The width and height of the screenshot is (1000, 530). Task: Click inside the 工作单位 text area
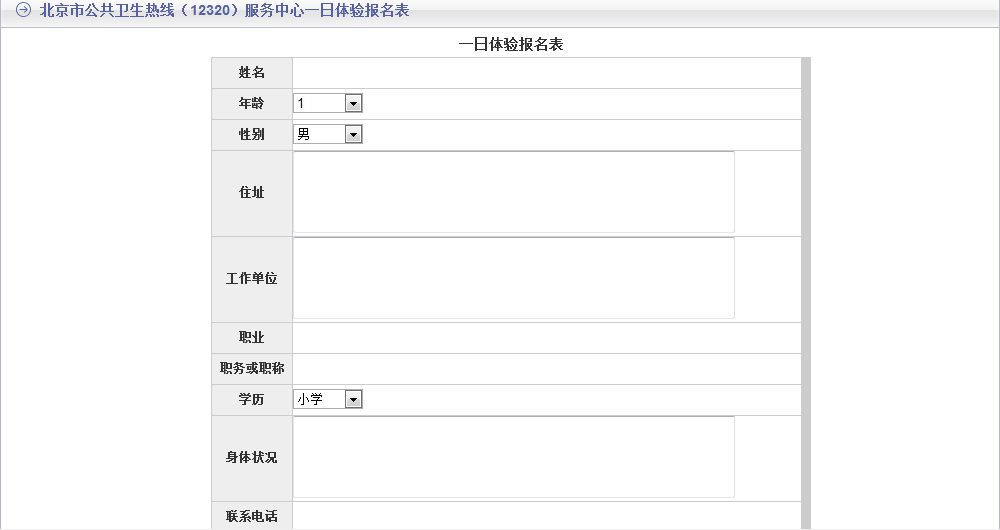point(514,278)
